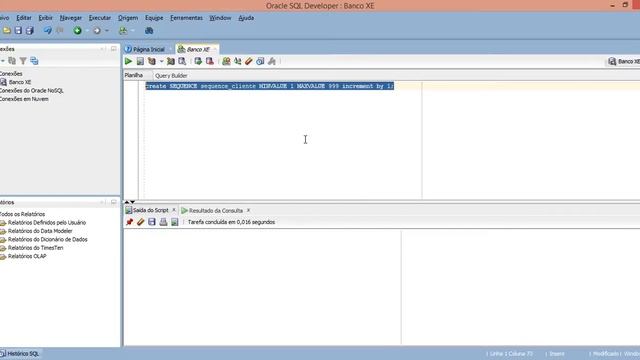
Task: Open the Navegar menu
Action: pyautogui.click(x=71, y=18)
